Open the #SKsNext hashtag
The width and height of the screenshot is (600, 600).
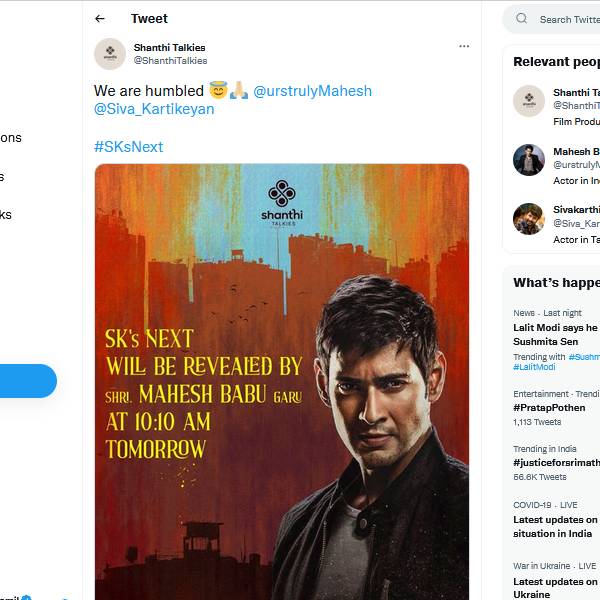click(128, 147)
